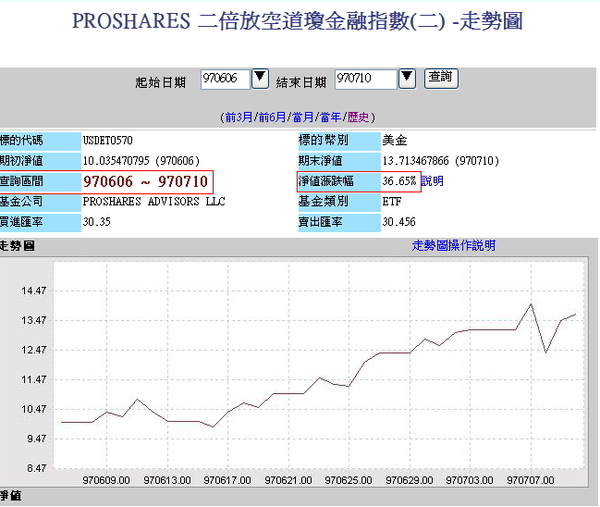Viewport: 600px width, 507px height.
Task: Click x-axis label 970707.00
Action: 530,480
